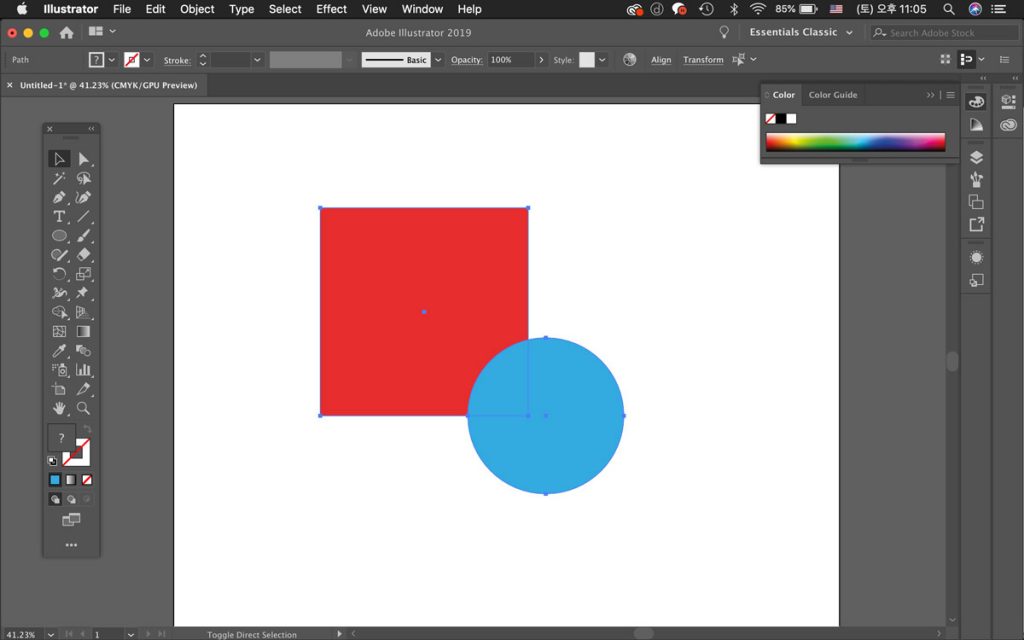Screen dimensions: 1024x640
Task: Expand the Opacity slider arrow
Action: tap(541, 60)
